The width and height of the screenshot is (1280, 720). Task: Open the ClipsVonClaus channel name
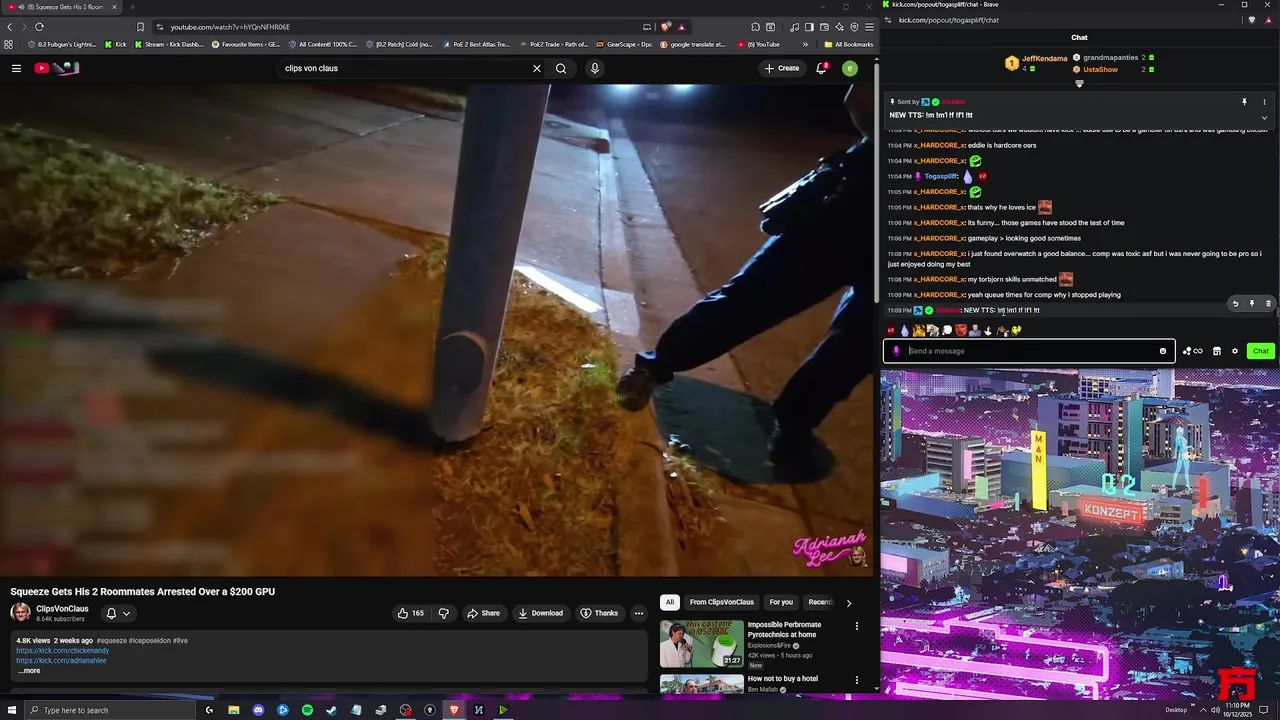(62, 608)
